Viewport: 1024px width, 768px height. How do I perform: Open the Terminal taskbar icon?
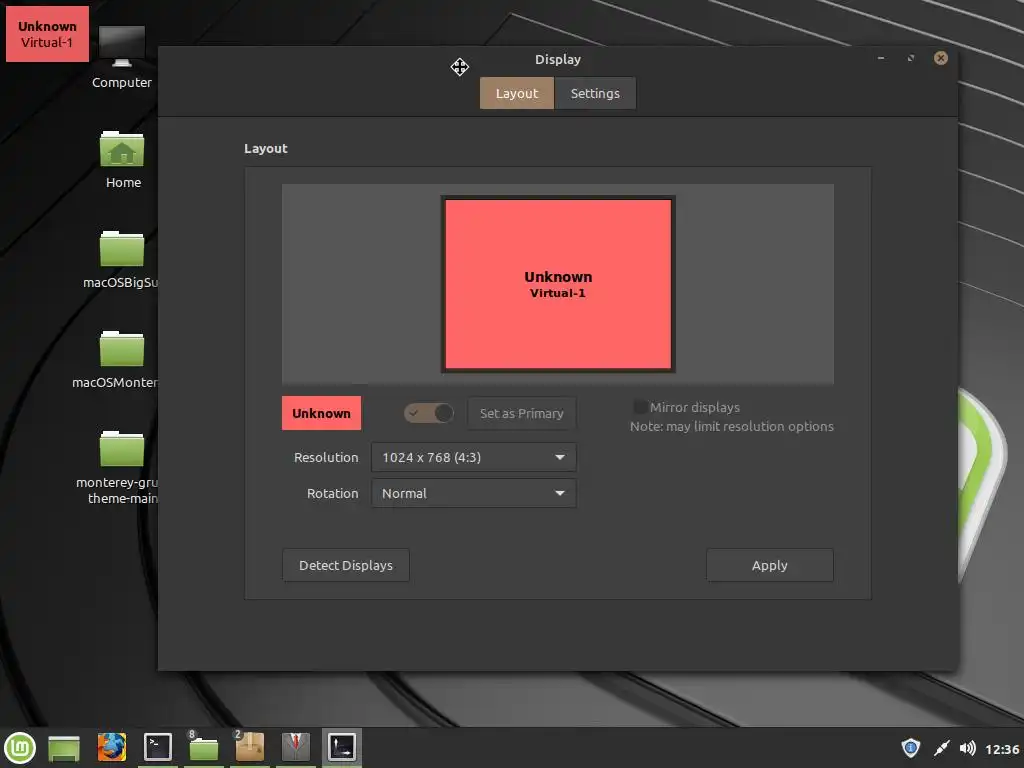[157, 748]
